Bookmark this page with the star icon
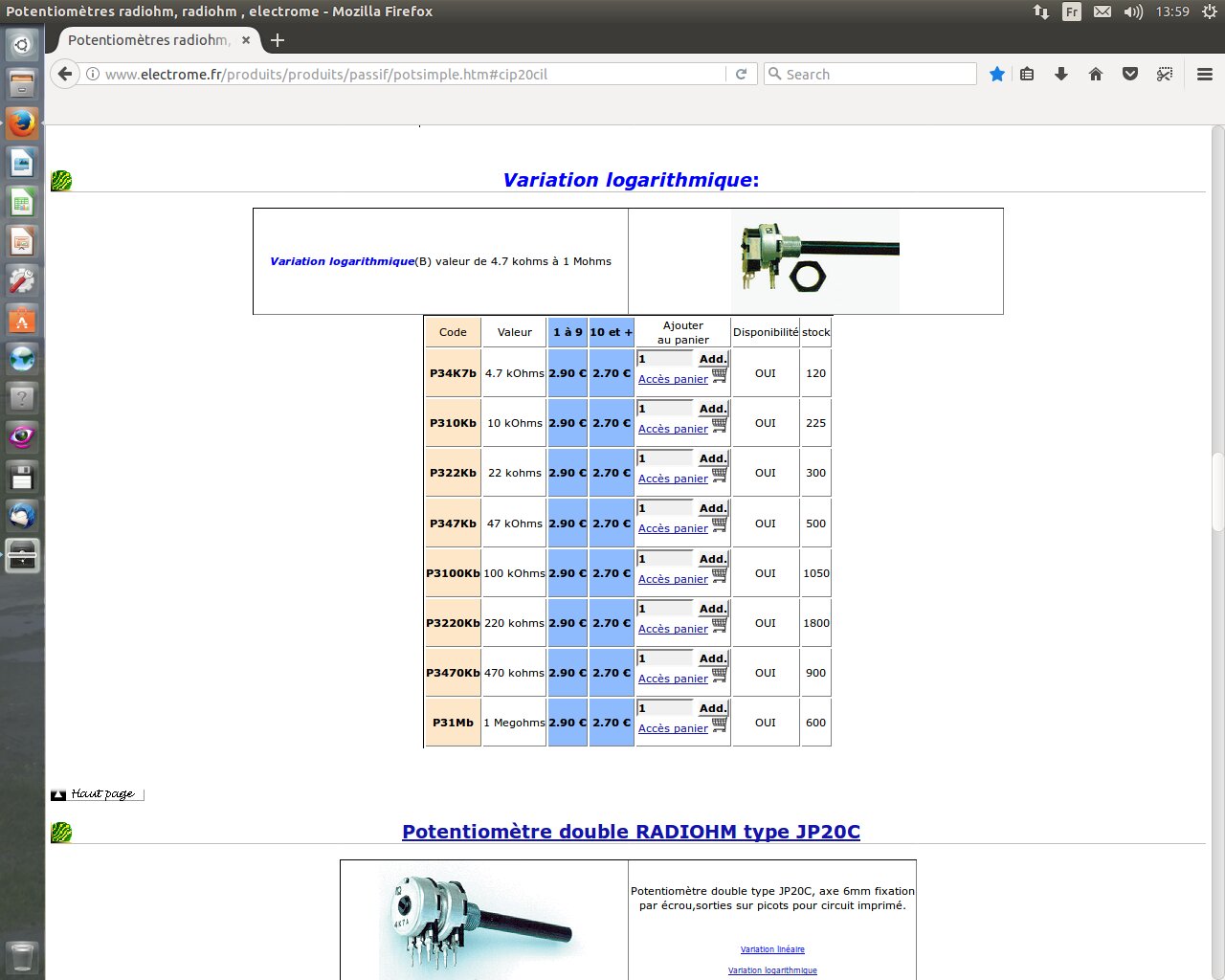The image size is (1225, 980). (997, 74)
